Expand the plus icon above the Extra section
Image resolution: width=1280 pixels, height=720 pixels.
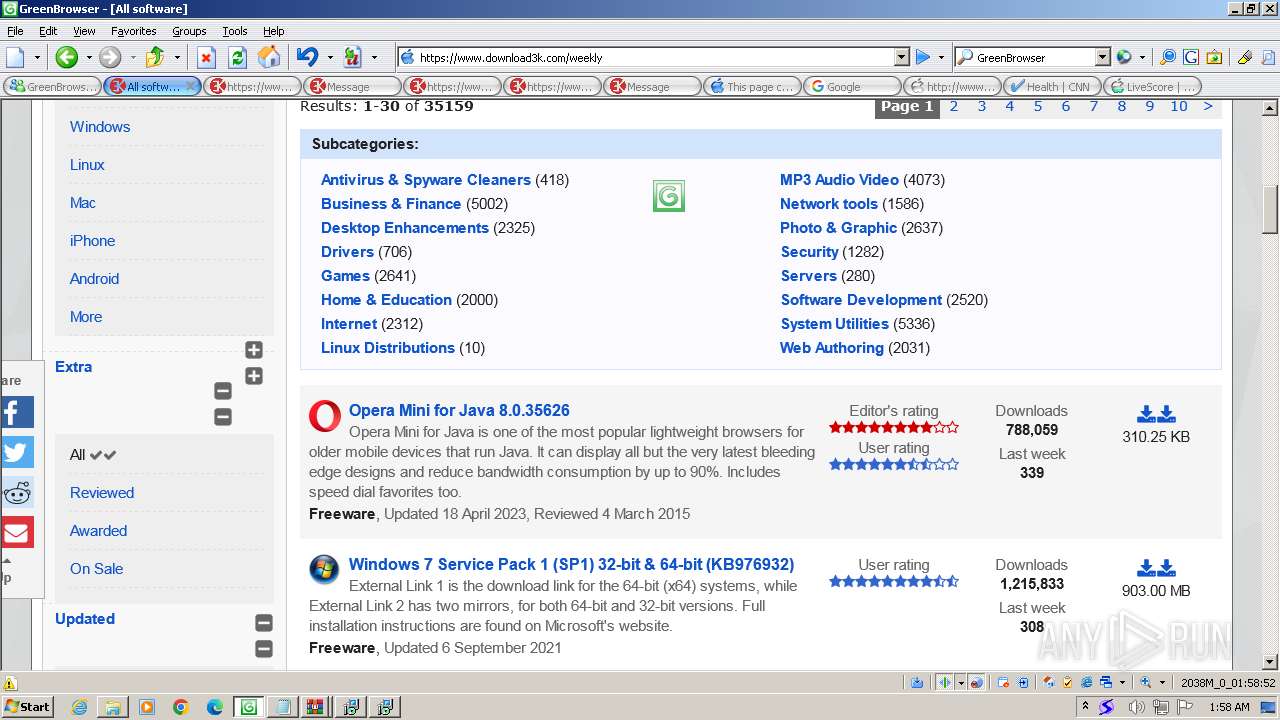[254, 350]
